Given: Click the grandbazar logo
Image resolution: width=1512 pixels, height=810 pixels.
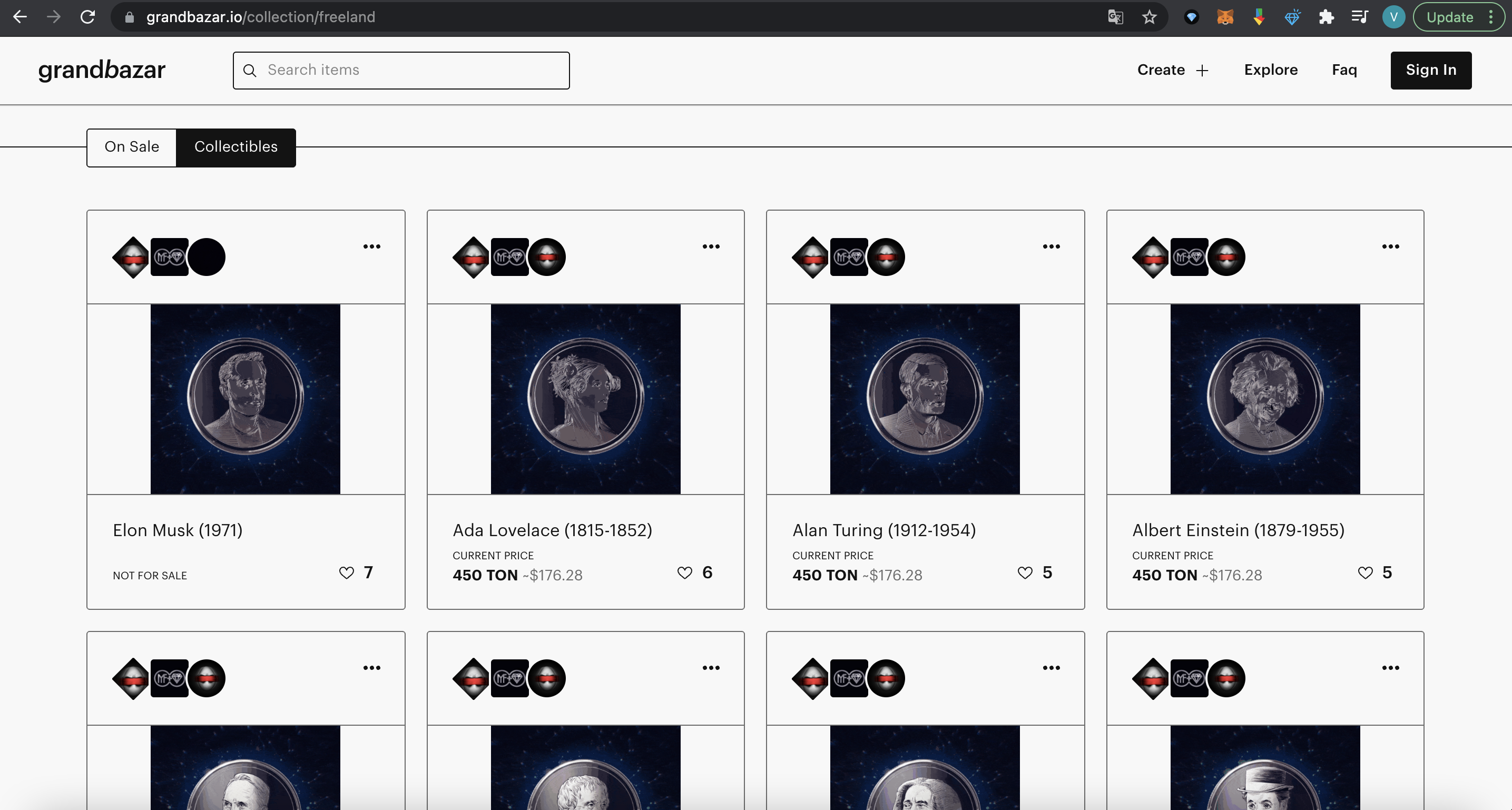Looking at the screenshot, I should point(102,70).
